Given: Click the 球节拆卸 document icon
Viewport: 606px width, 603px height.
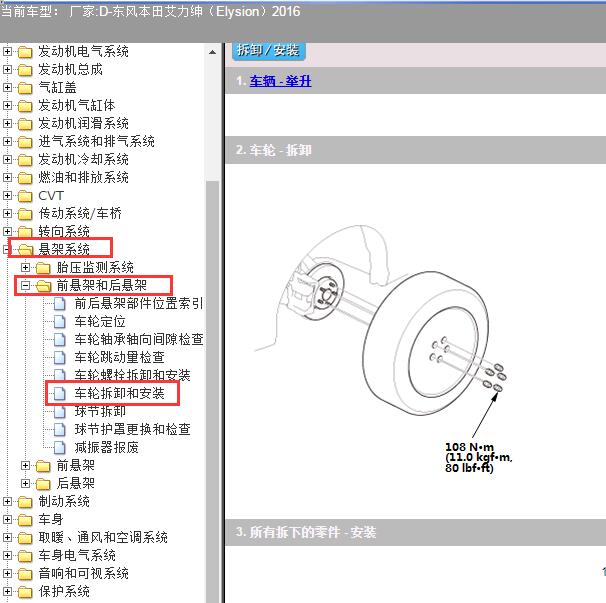Looking at the screenshot, I should pos(60,412).
